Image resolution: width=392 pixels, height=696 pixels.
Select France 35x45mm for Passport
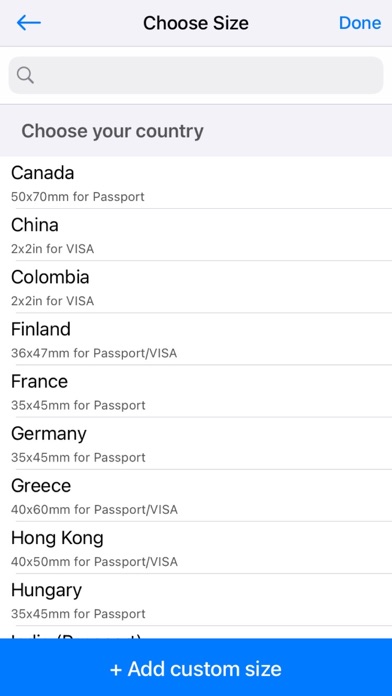click(x=196, y=391)
